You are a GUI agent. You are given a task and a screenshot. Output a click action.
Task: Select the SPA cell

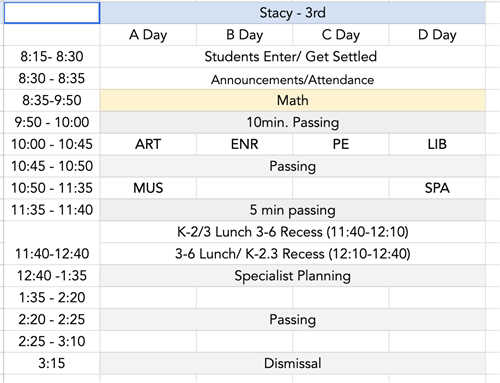point(437,188)
